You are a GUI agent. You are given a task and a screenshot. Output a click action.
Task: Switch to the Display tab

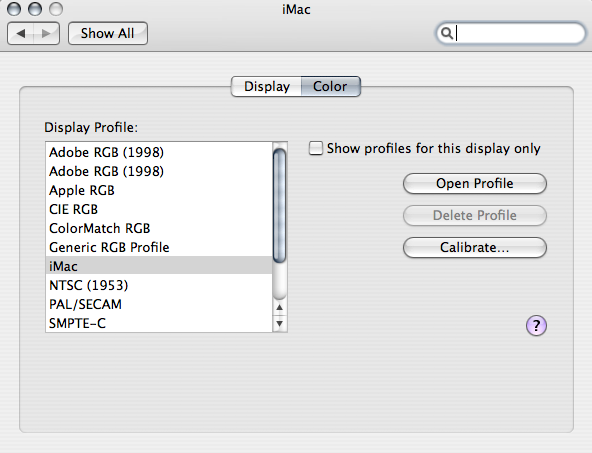[267, 86]
